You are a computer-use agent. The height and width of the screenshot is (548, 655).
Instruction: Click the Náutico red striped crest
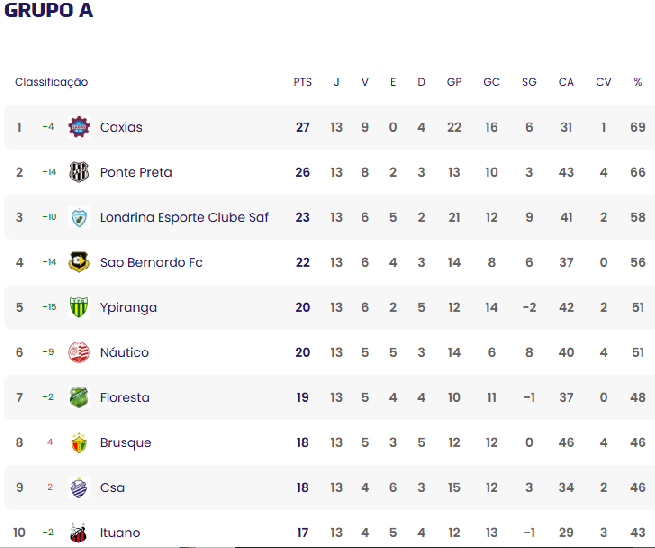tap(79, 353)
